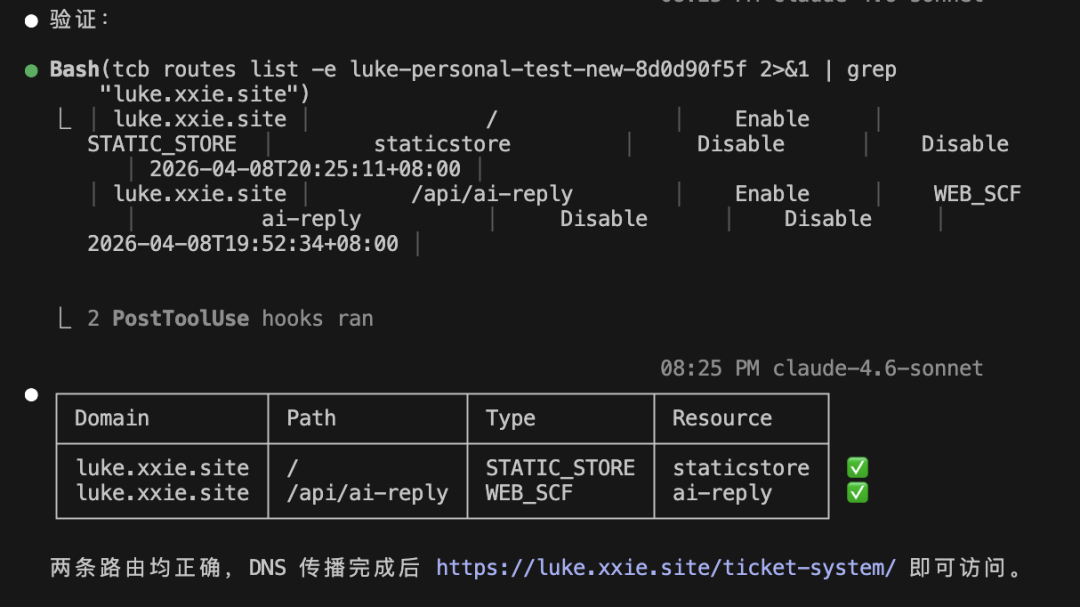Open the luke.xxie.site/ticket-system link

click(666, 568)
